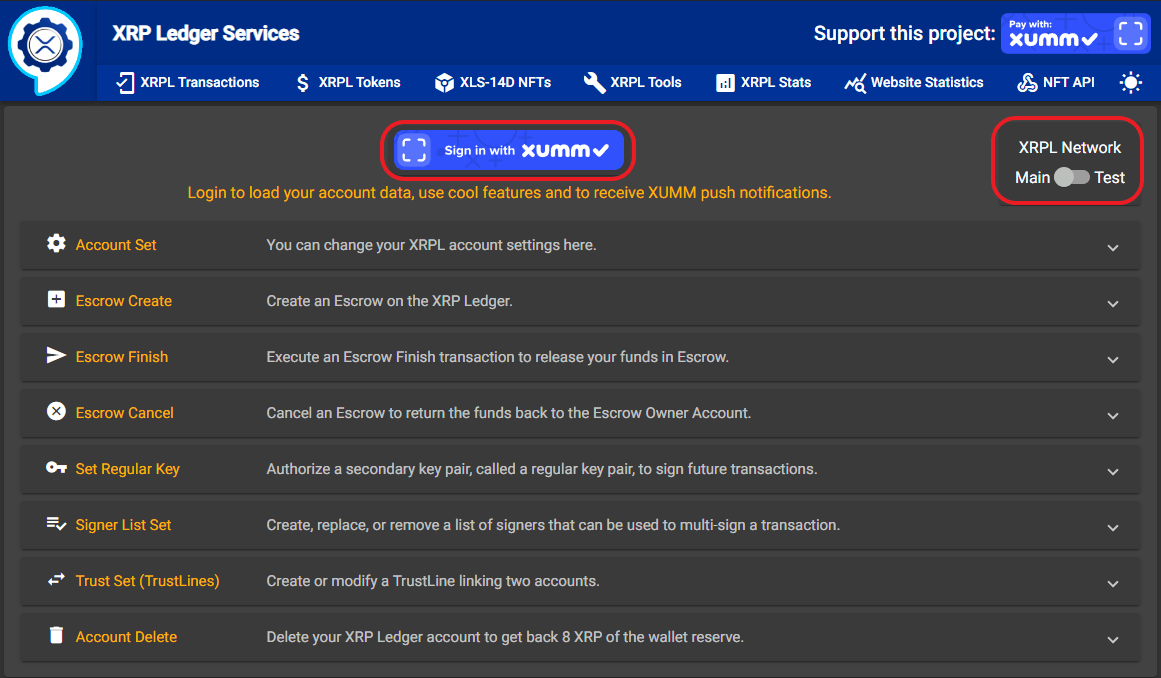Click the swap arrows icon beside Trust Set
The image size is (1161, 678).
click(56, 580)
